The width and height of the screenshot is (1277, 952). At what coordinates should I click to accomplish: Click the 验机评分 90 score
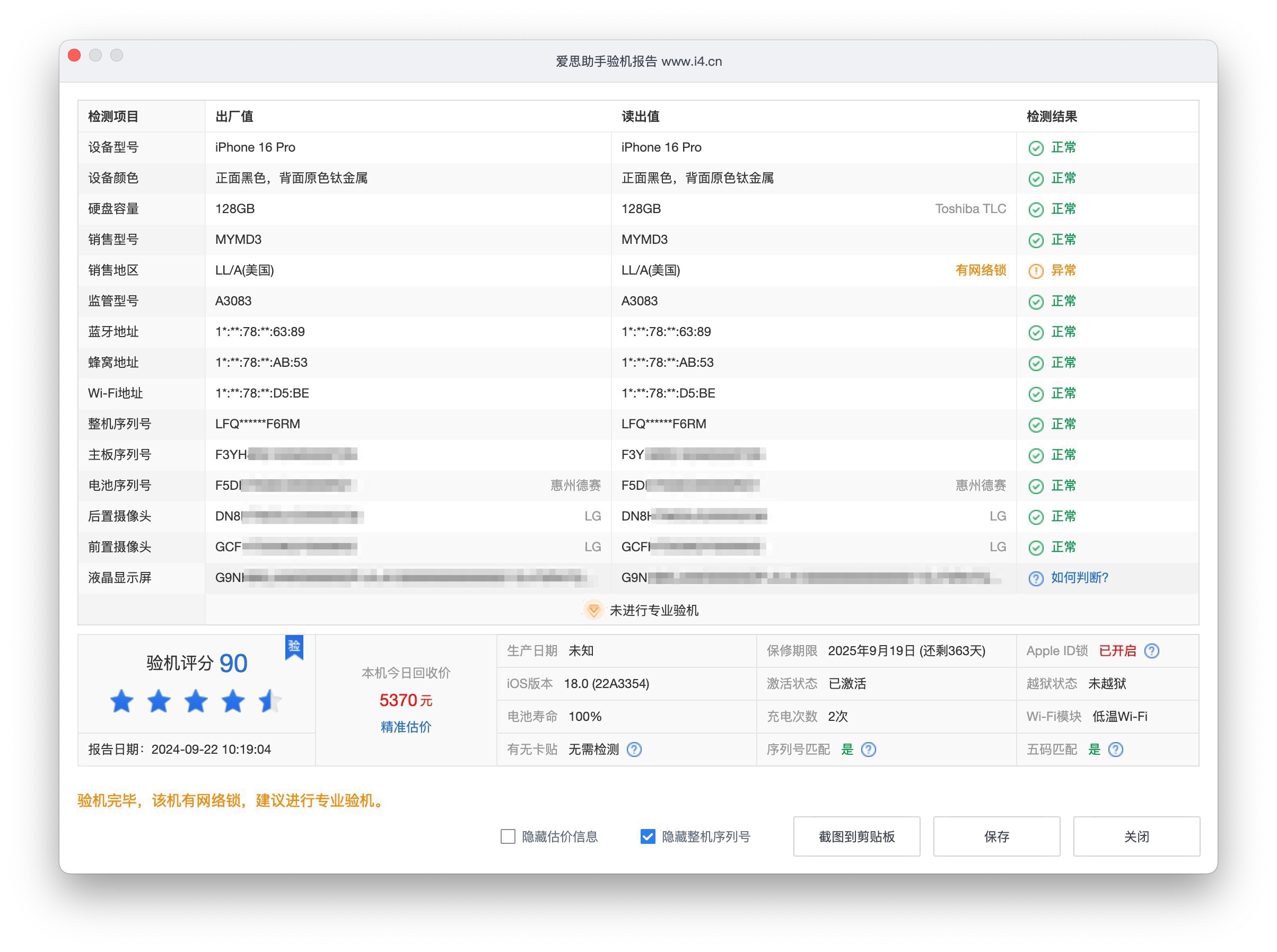197,663
